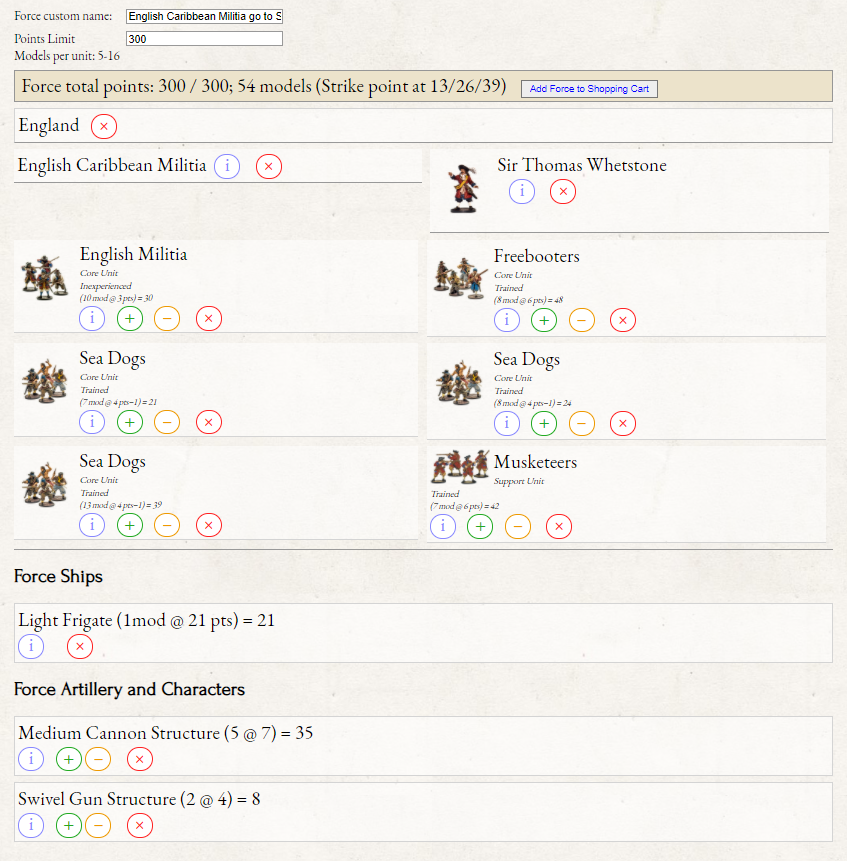Screen dimensions: 847x861
Task: Click the Points Limit input field
Action: [204, 39]
